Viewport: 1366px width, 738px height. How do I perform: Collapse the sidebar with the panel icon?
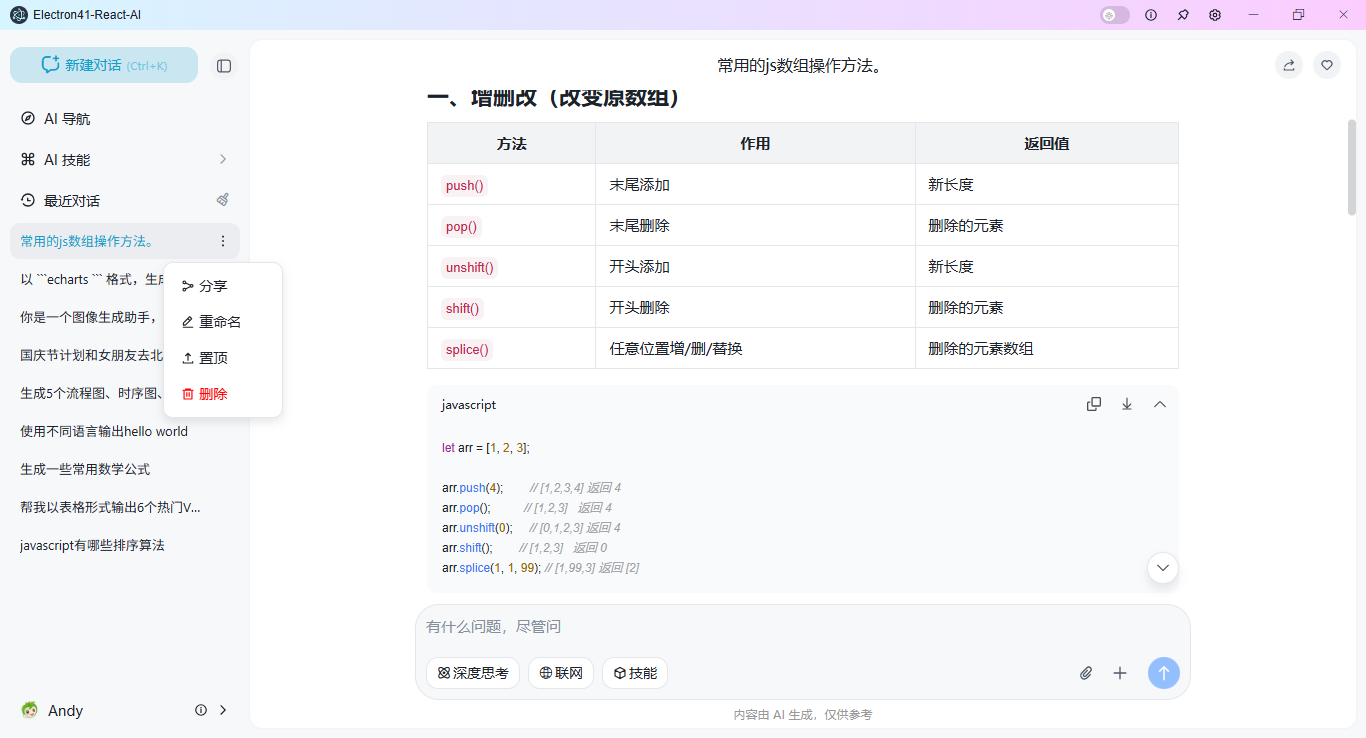pos(224,65)
